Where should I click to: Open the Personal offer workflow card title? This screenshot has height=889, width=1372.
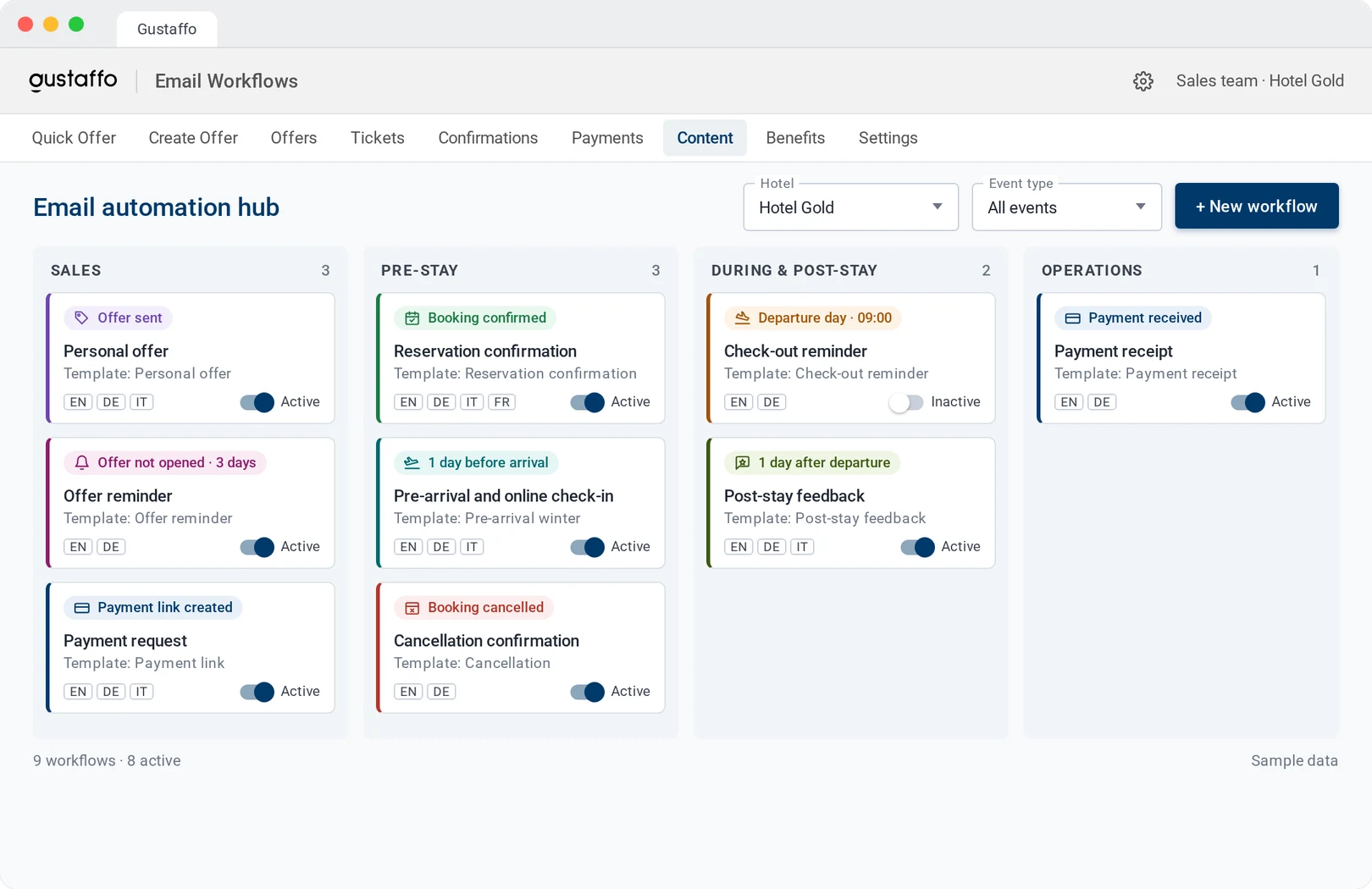pyautogui.click(x=116, y=351)
